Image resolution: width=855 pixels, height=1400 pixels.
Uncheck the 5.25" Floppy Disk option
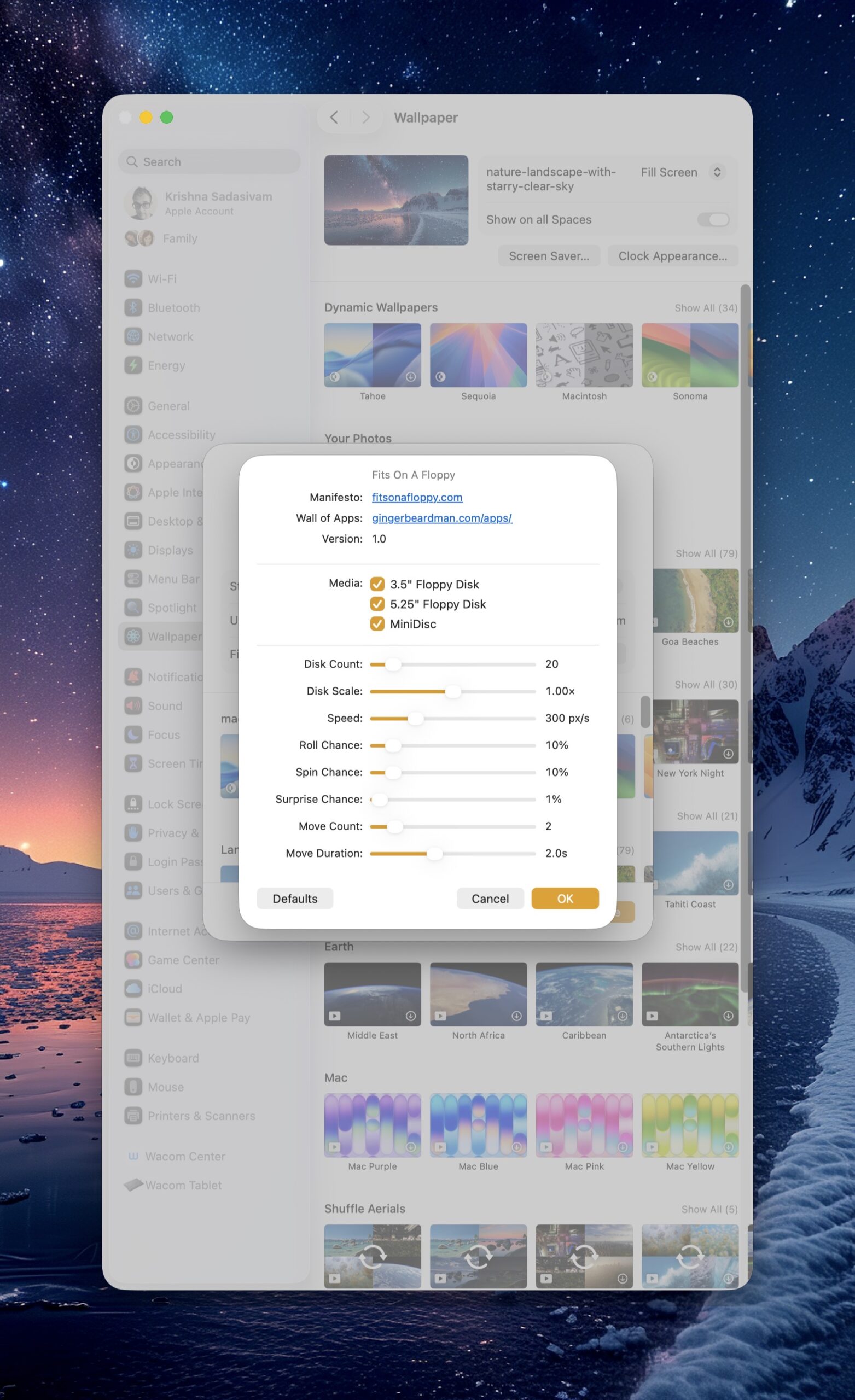(377, 604)
